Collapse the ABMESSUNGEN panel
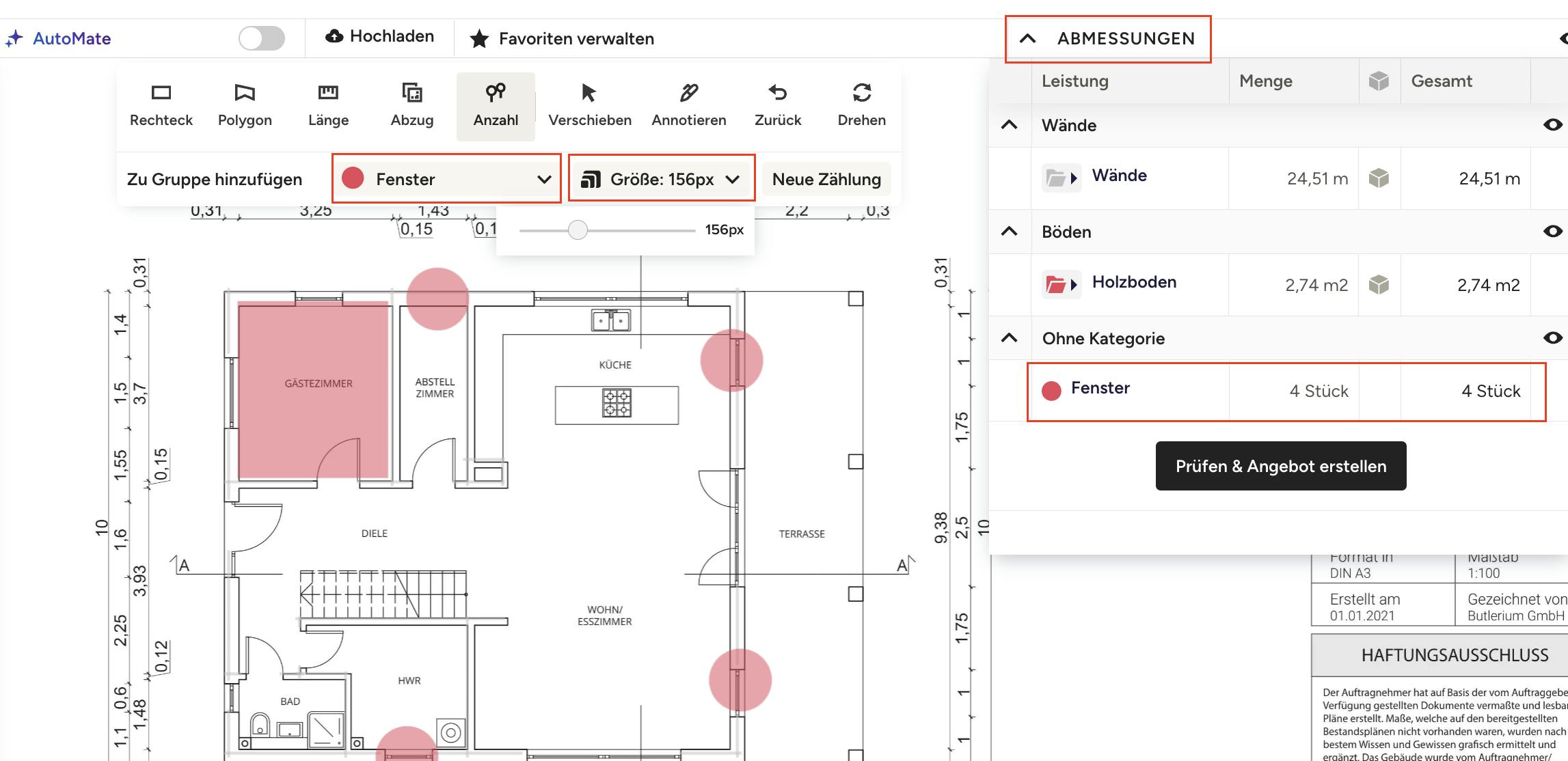Screen dimensions: 1568x761 pos(1027,39)
